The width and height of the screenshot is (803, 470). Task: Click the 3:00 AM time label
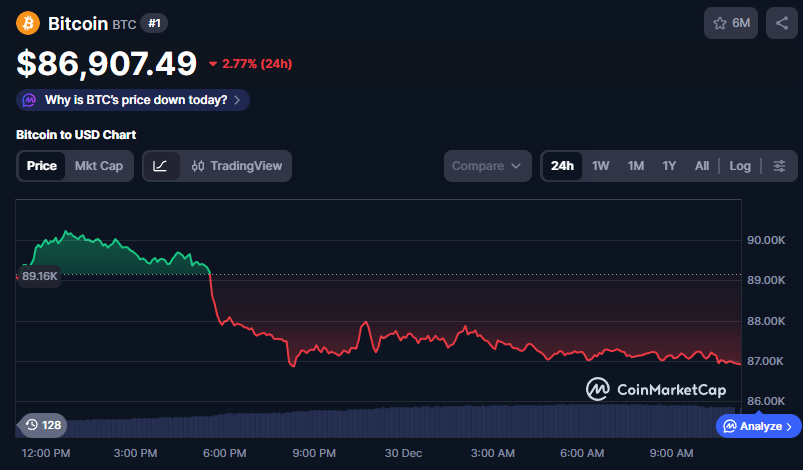(x=493, y=453)
